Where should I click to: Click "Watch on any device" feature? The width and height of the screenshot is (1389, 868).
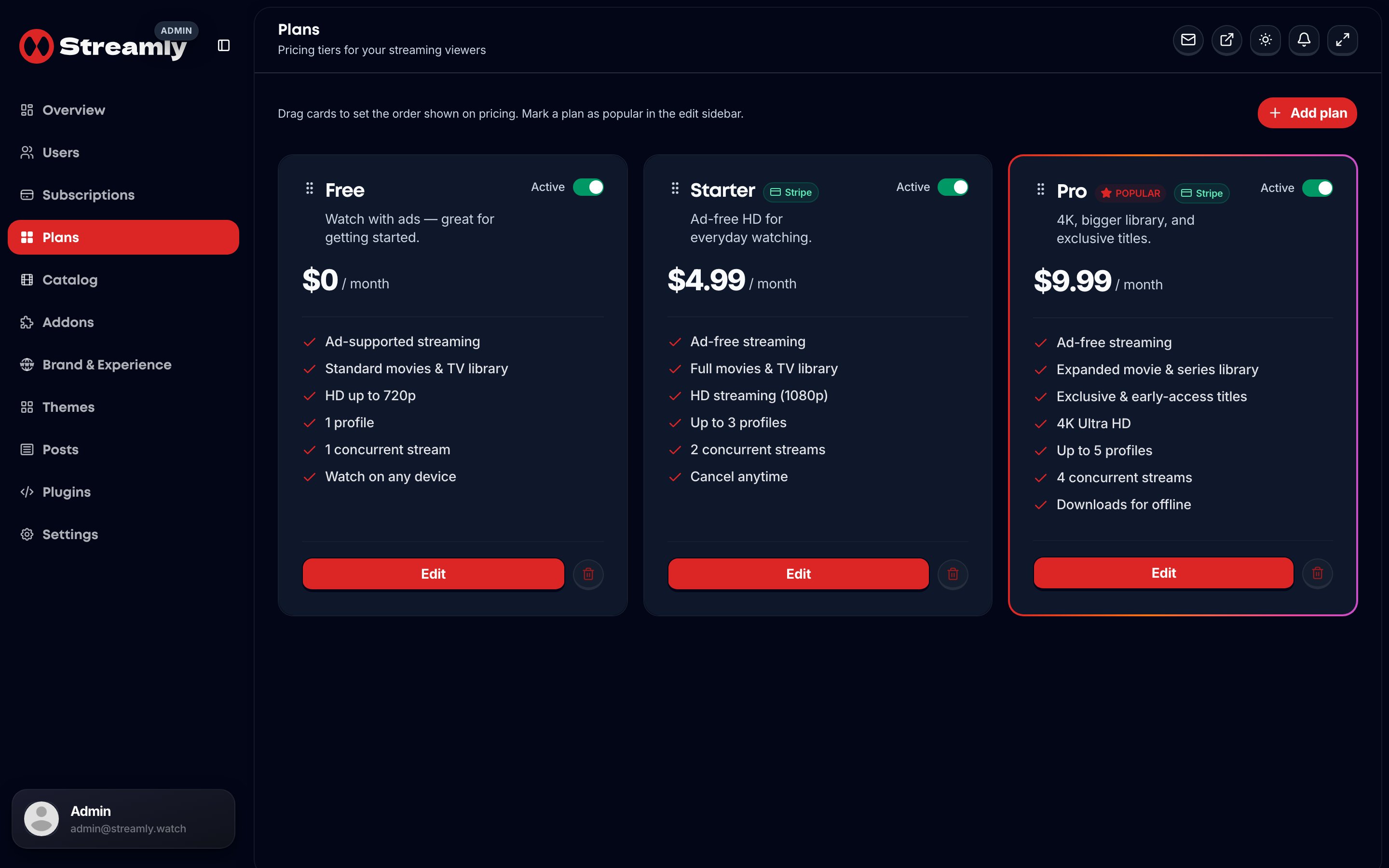[x=390, y=476]
